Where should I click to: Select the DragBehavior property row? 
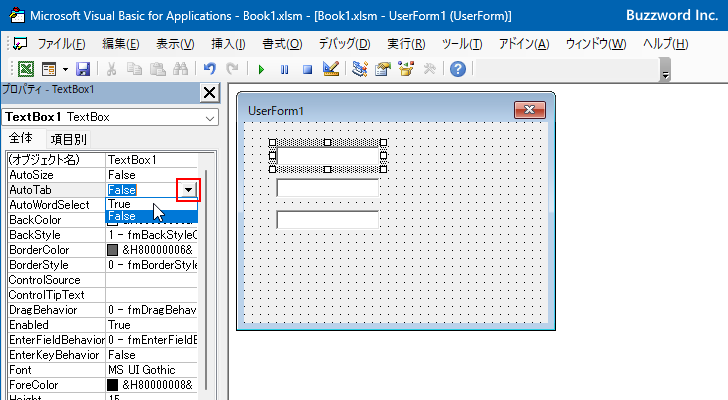(x=103, y=310)
